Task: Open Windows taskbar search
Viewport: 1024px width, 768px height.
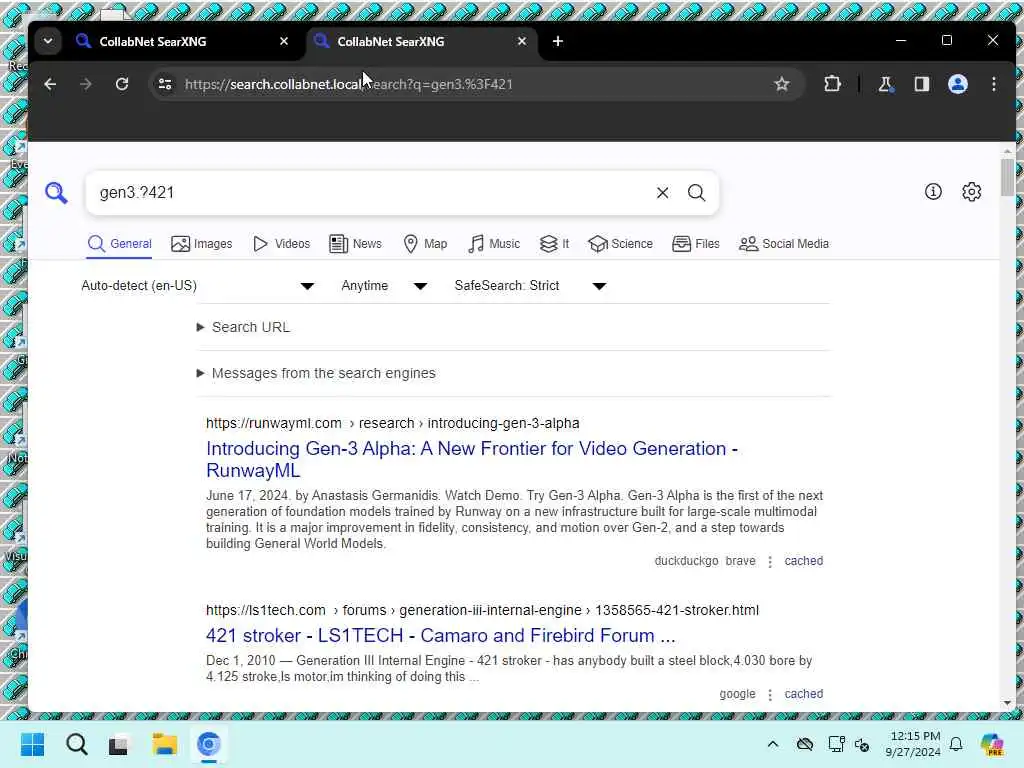Action: pyautogui.click(x=76, y=744)
